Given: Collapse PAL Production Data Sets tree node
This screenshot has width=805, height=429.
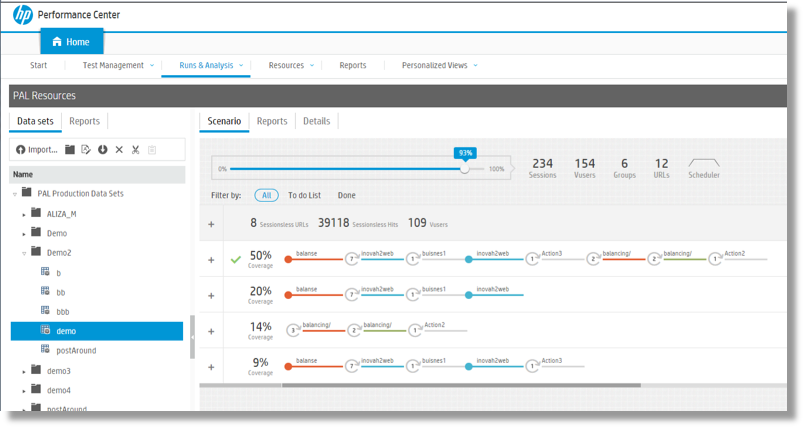Looking at the screenshot, I should (x=15, y=194).
